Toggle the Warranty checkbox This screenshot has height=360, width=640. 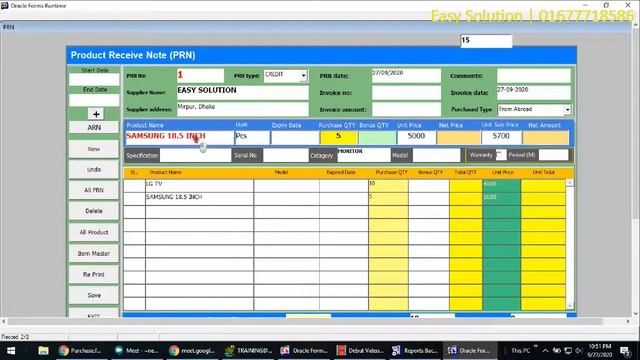point(500,155)
